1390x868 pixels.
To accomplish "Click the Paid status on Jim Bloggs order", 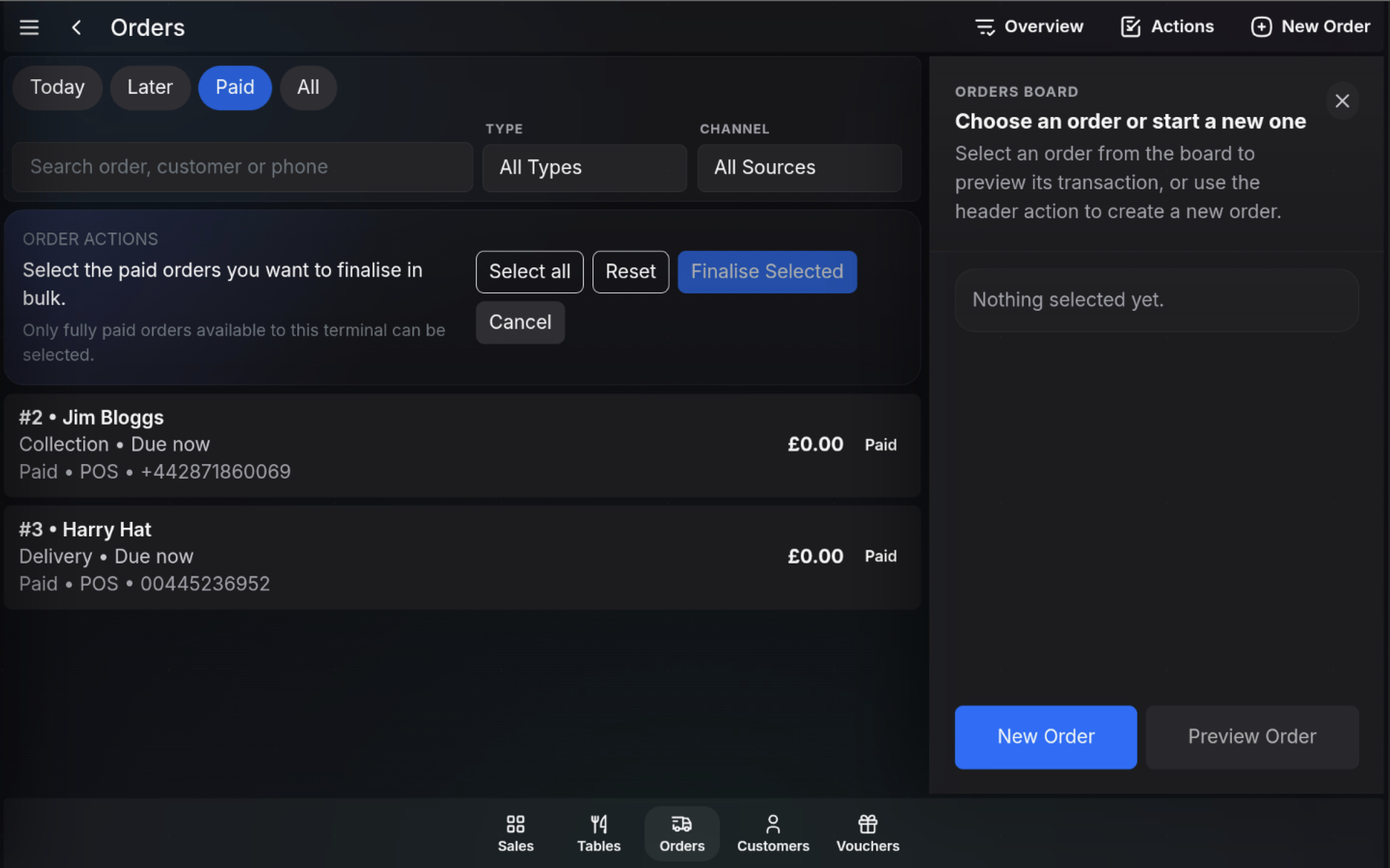I will coord(880,445).
